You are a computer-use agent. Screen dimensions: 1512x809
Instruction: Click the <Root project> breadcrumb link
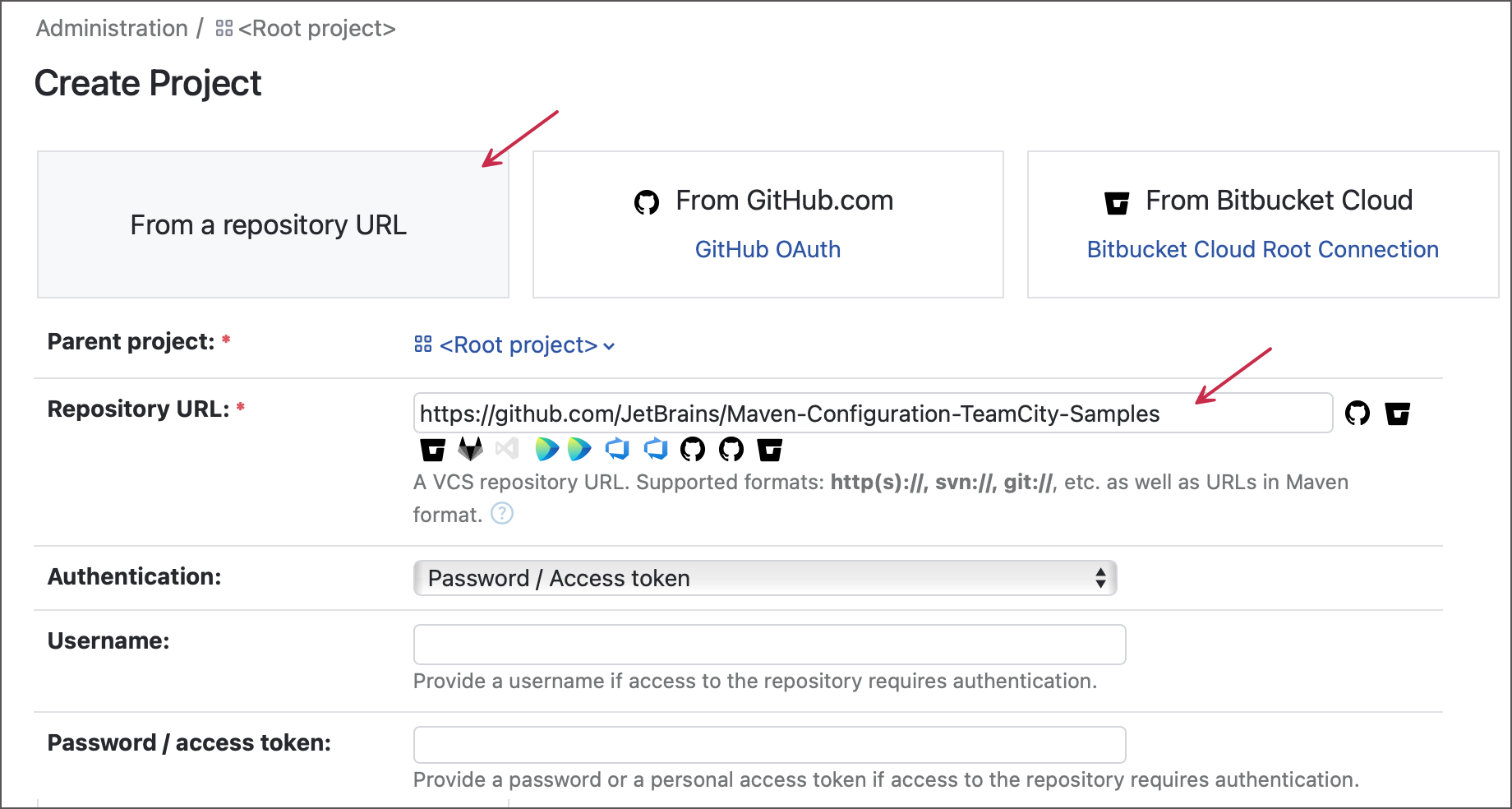[x=316, y=29]
